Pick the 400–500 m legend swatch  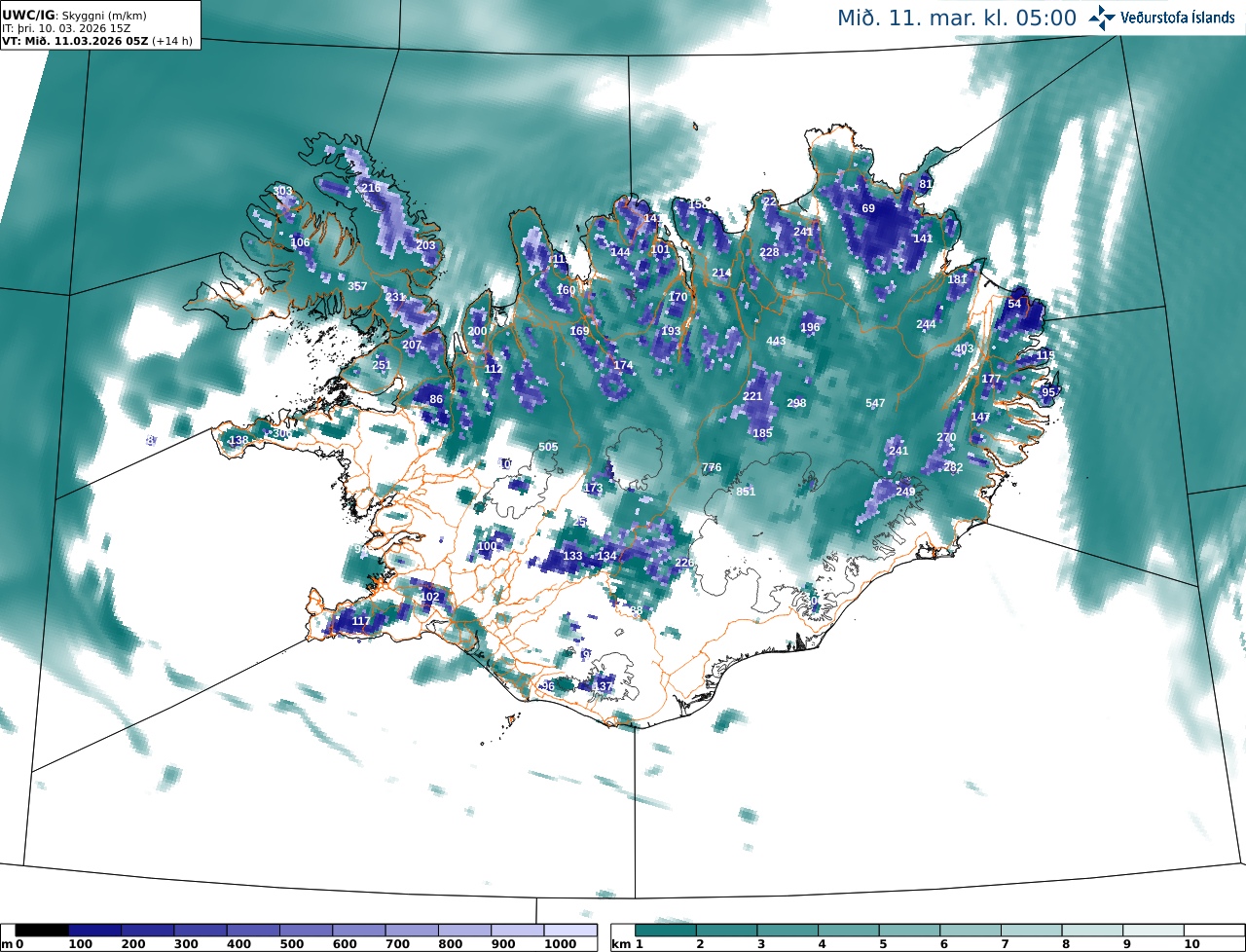[253, 930]
